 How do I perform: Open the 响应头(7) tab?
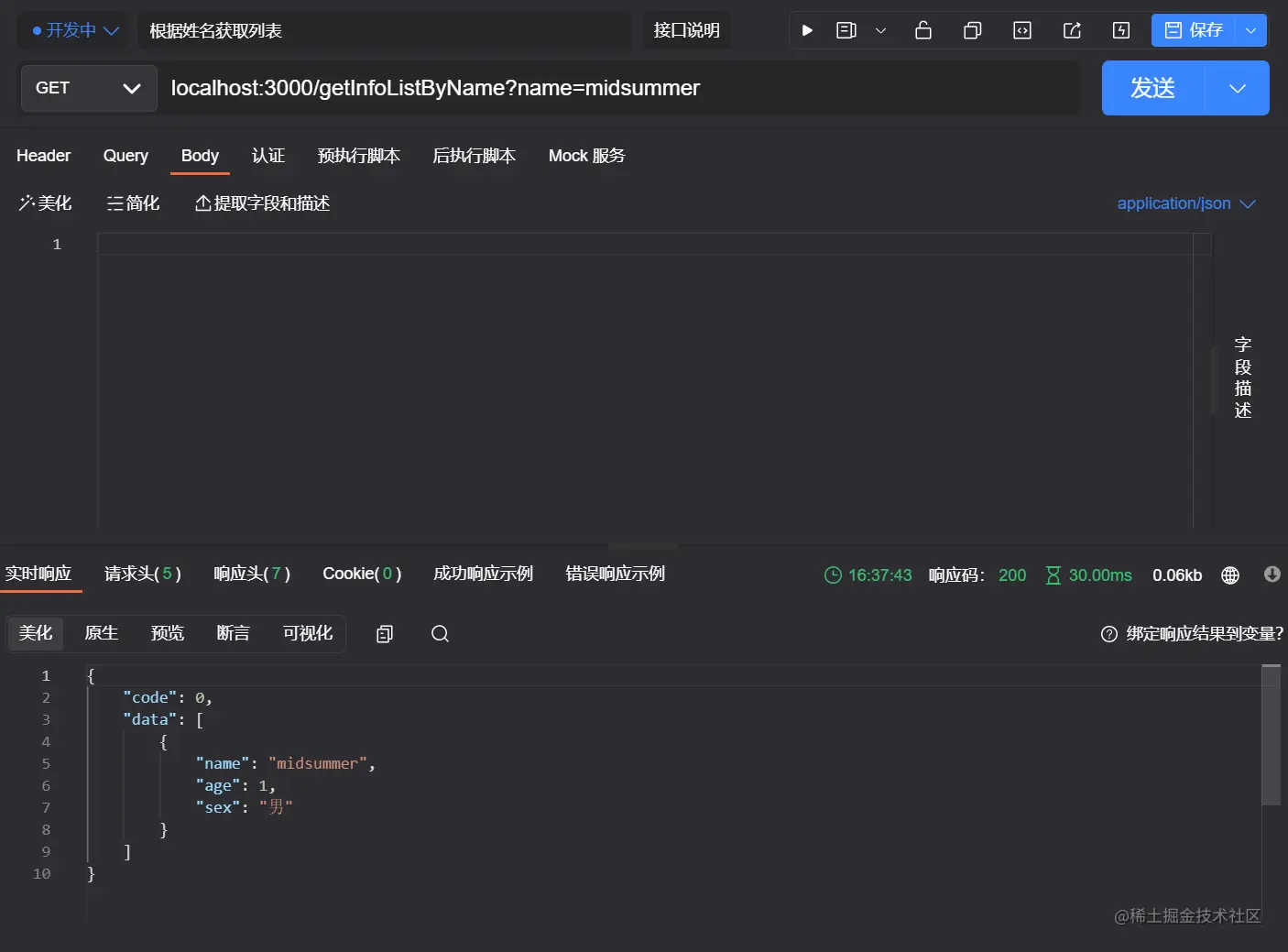[x=251, y=574]
